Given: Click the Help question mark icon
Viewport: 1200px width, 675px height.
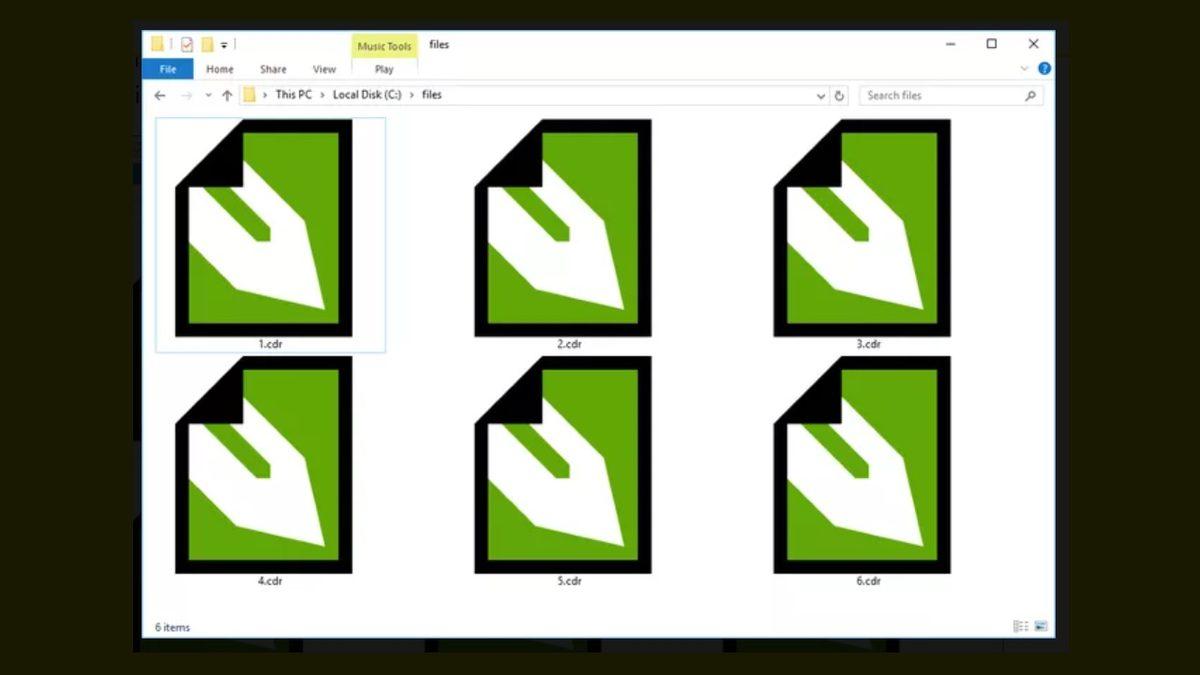Looking at the screenshot, I should click(1044, 69).
